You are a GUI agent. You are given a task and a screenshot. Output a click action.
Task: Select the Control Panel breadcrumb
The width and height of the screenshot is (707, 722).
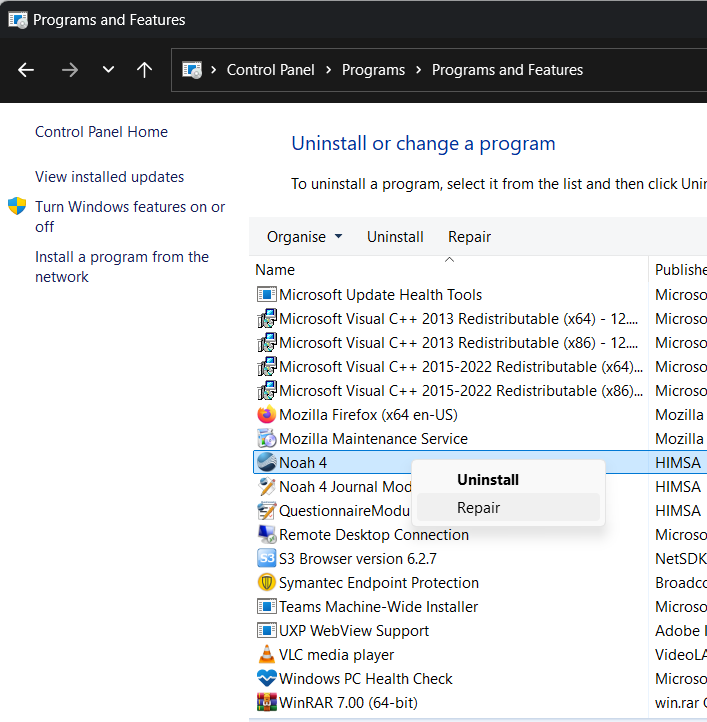tap(270, 70)
